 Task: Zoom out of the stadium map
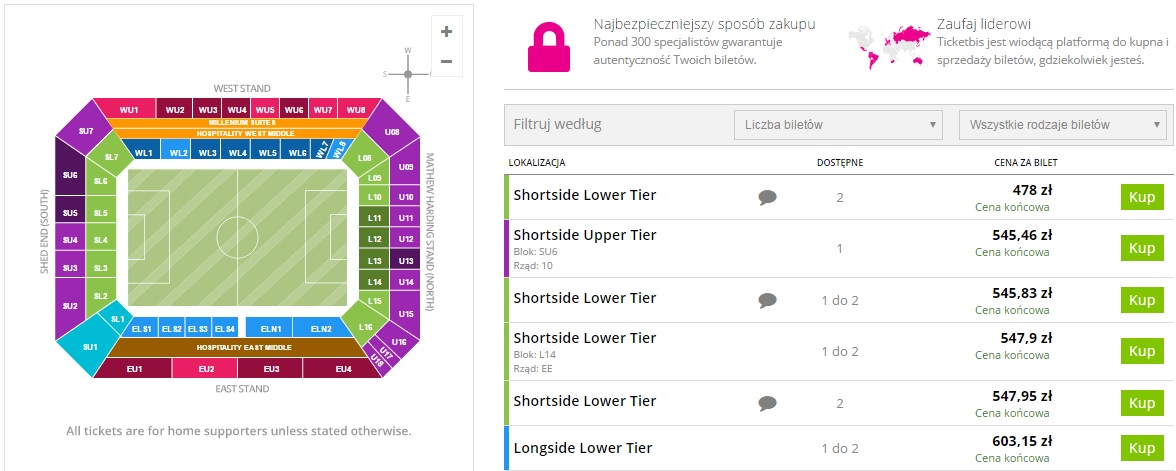coord(446,62)
